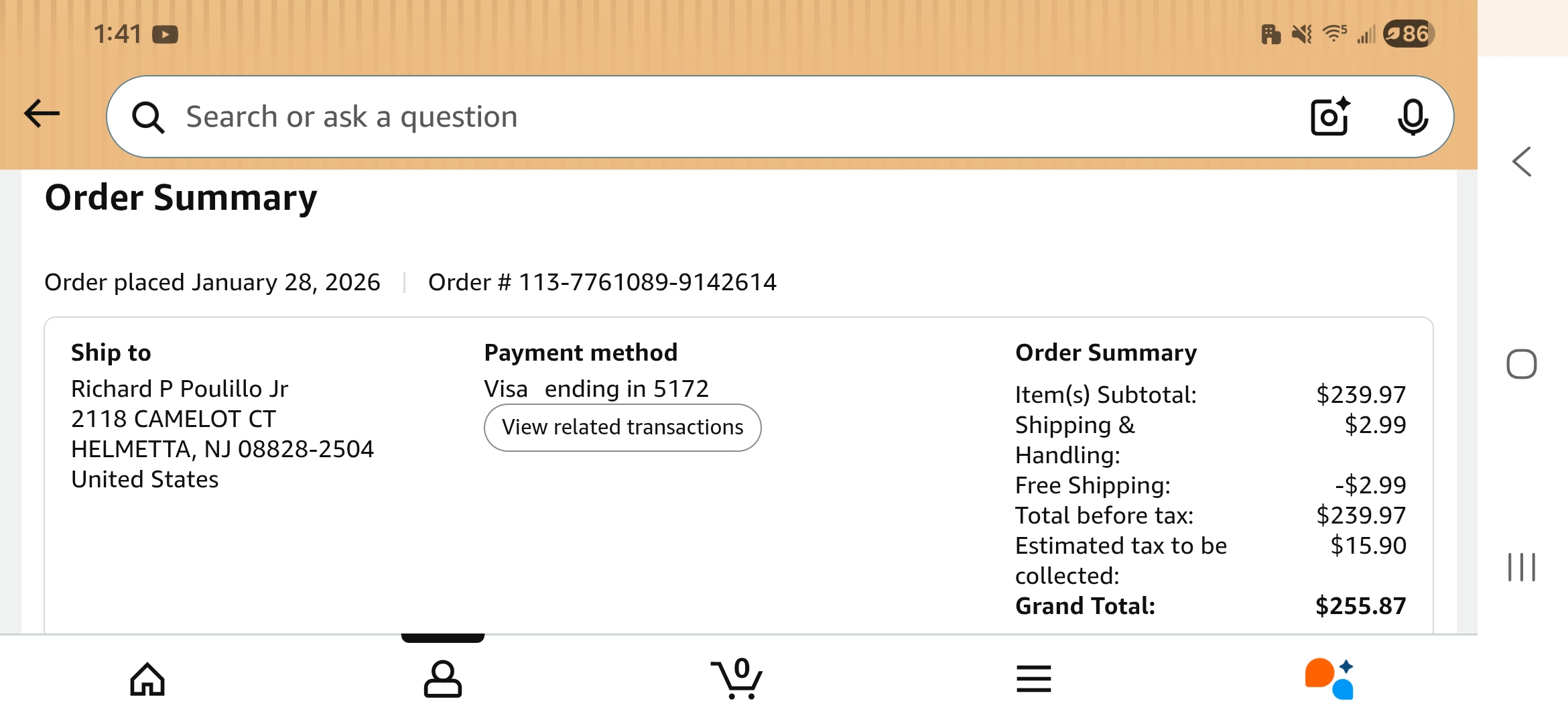This screenshot has width=1568, height=724.
Task: Tap the Grand Total amount $255.87
Action: [x=1360, y=606]
